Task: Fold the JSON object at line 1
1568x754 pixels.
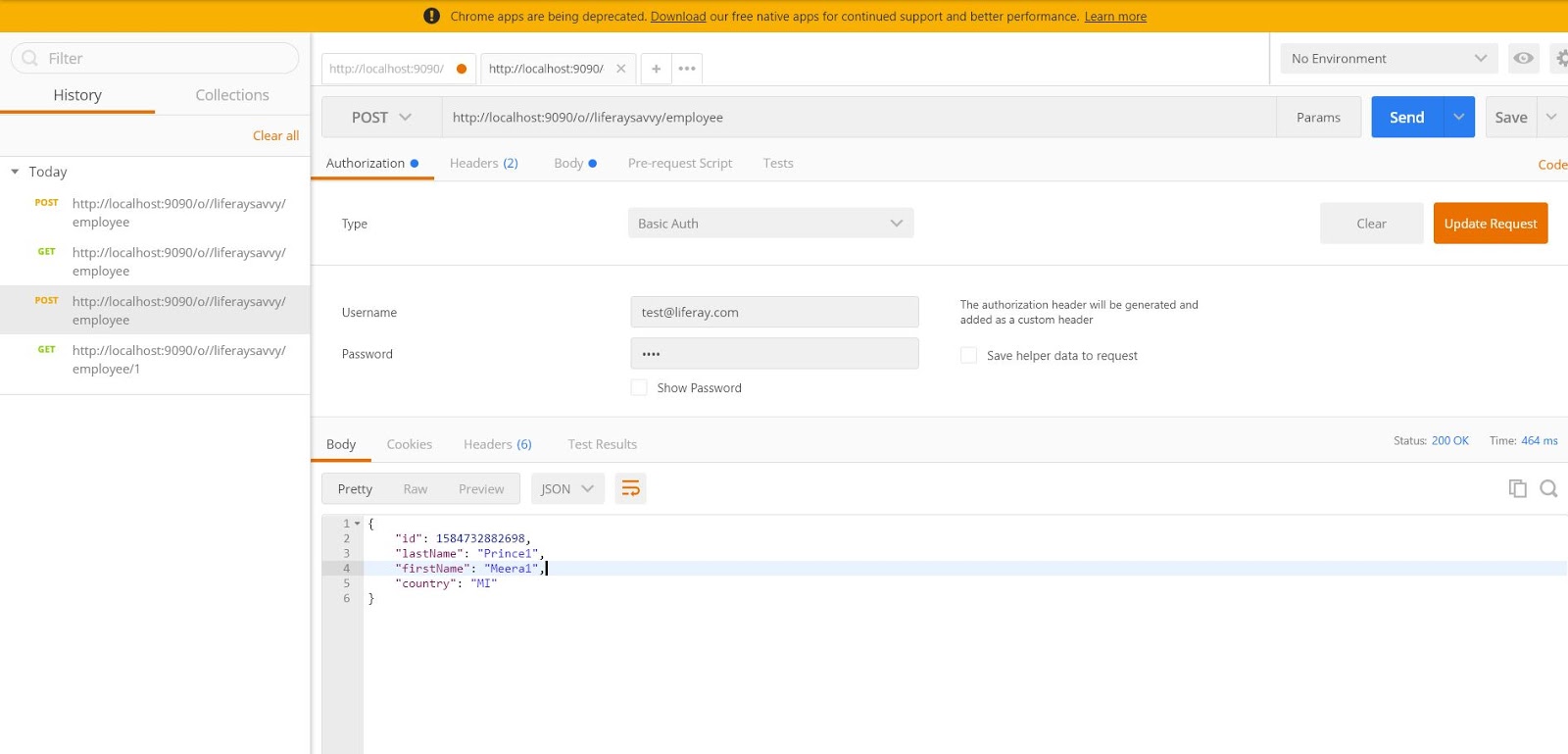Action: point(358,524)
